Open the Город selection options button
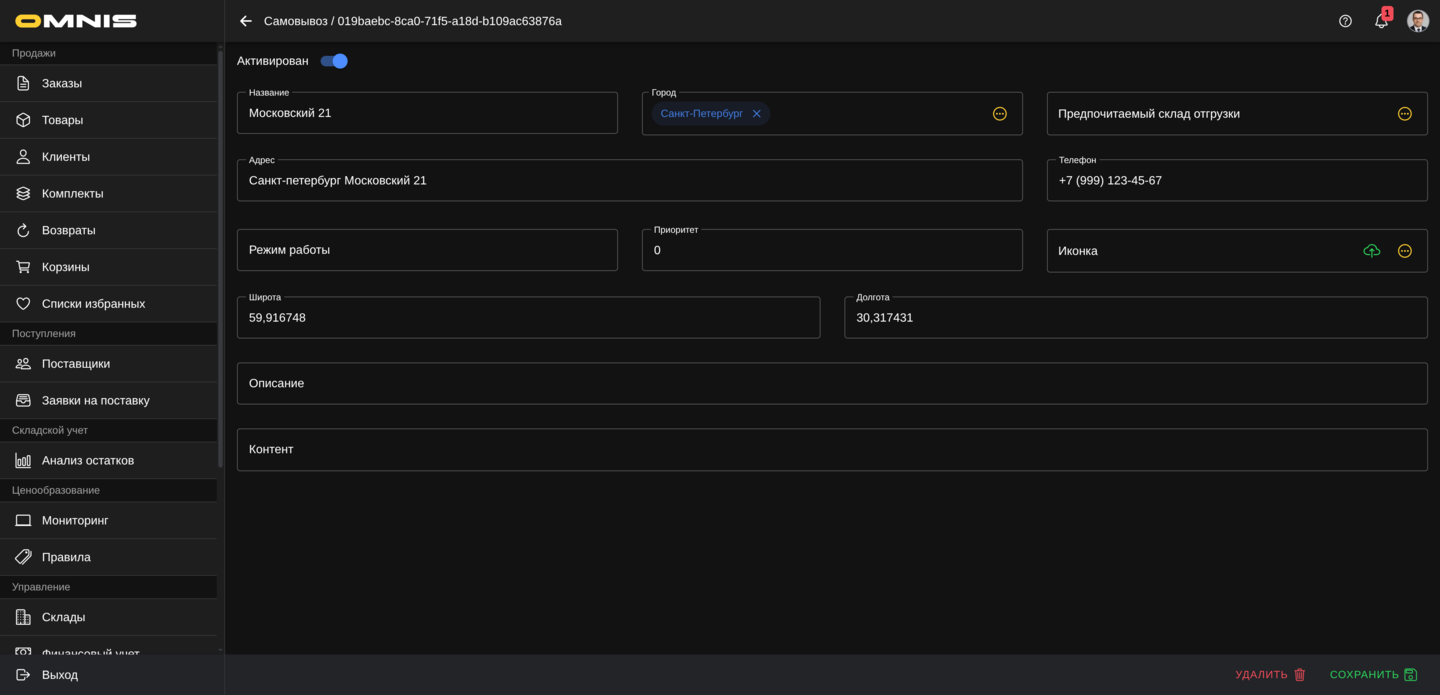 tap(999, 114)
